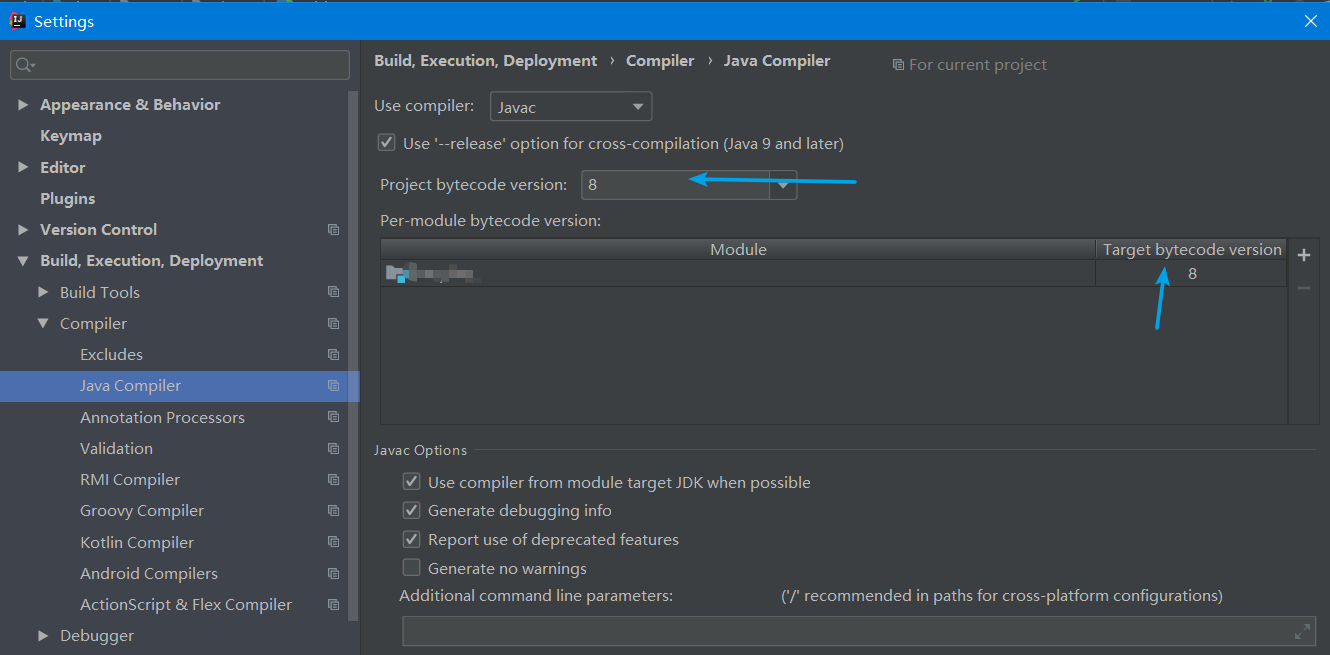The image size is (1330, 655).
Task: Open Groovy Compiler settings page
Action: (x=142, y=511)
